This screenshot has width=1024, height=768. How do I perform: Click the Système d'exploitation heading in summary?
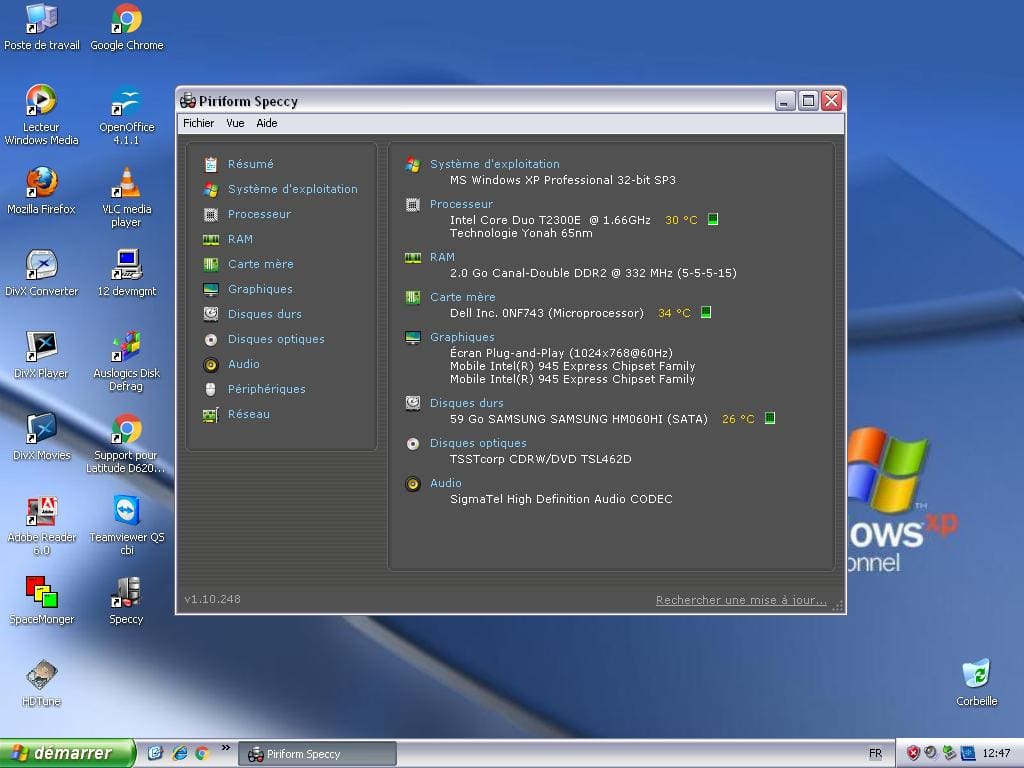(x=494, y=164)
